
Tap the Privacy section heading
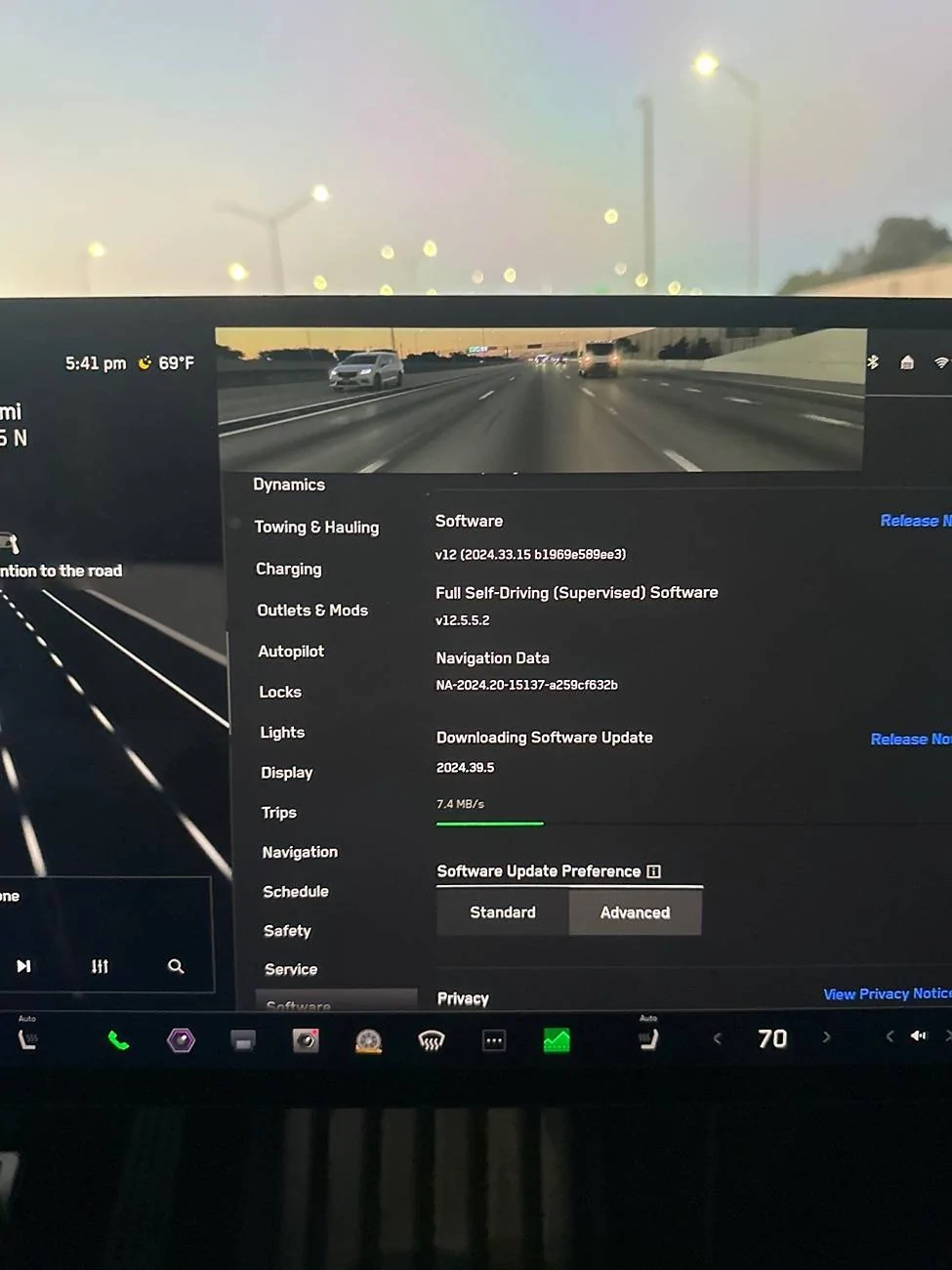[x=463, y=998]
